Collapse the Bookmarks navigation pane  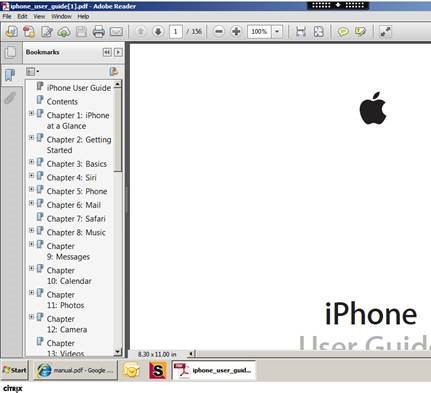click(x=107, y=52)
